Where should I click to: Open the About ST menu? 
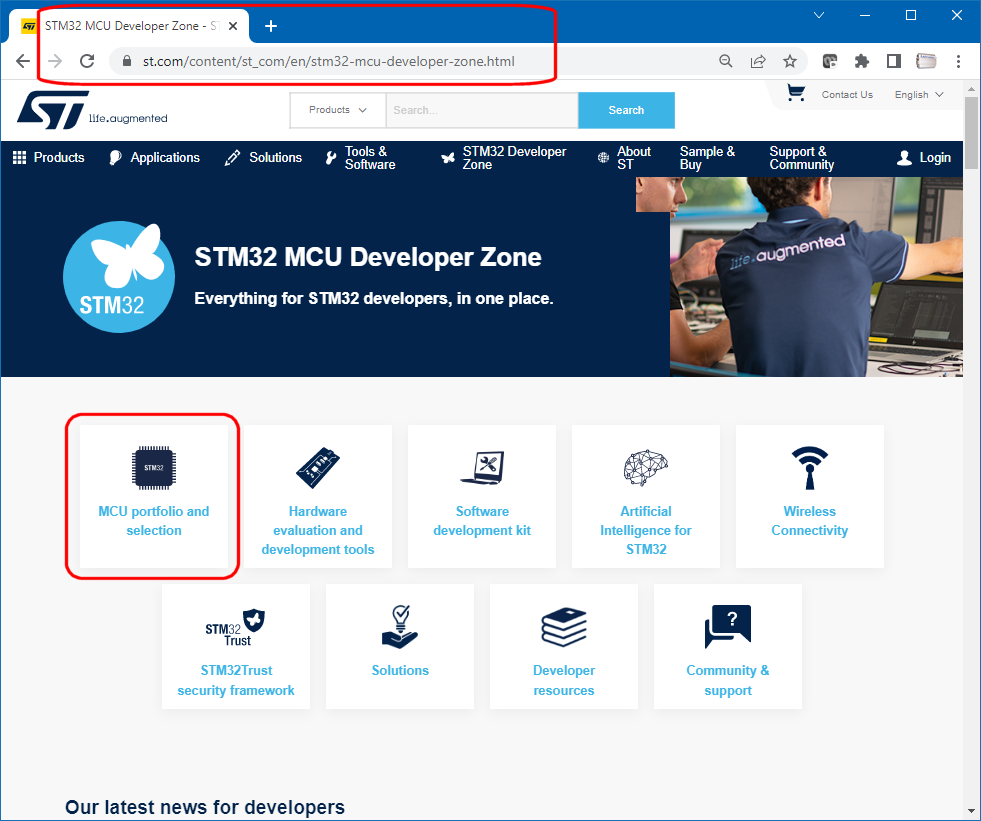624,158
